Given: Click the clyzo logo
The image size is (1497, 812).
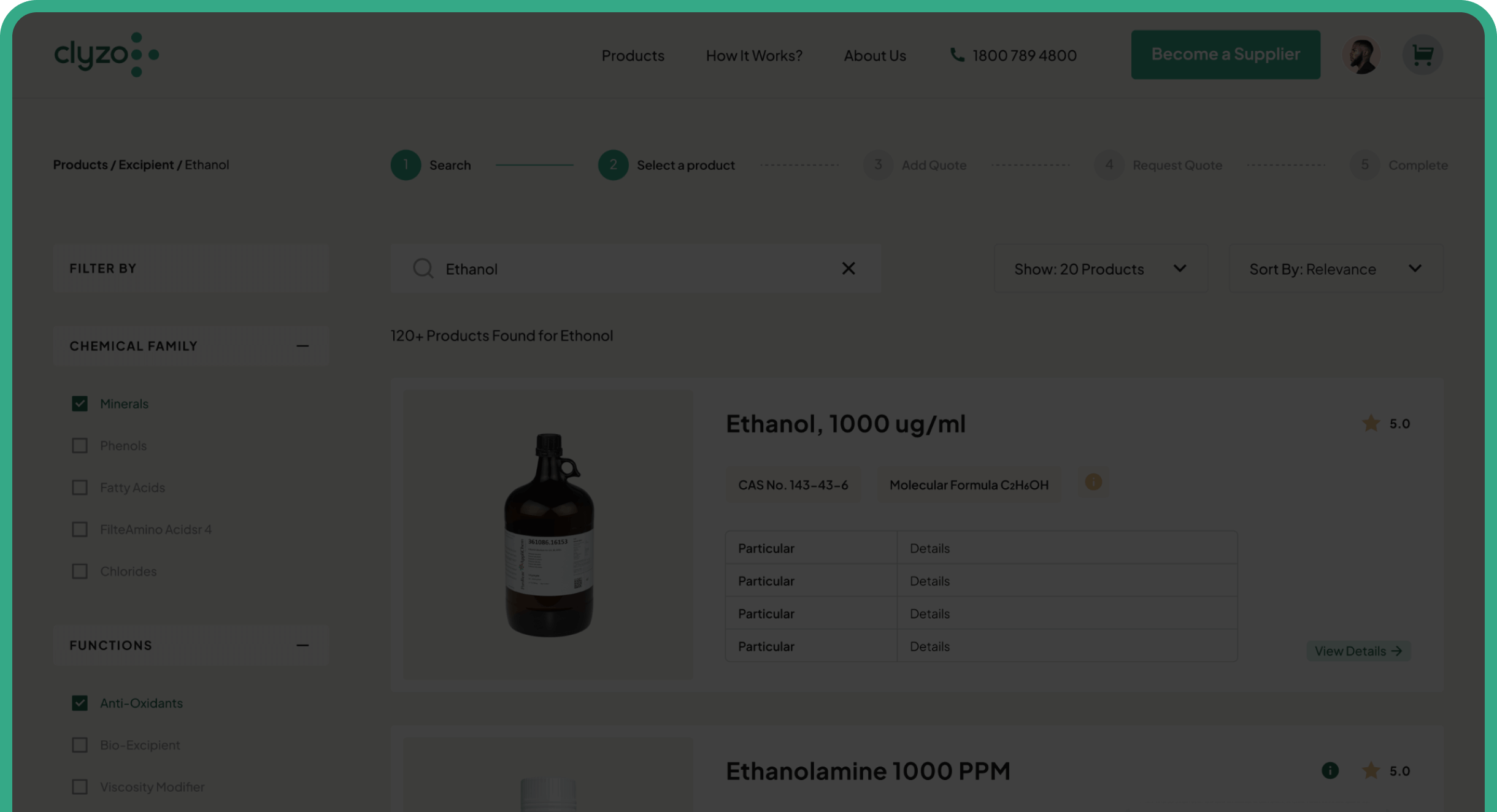Looking at the screenshot, I should [107, 55].
